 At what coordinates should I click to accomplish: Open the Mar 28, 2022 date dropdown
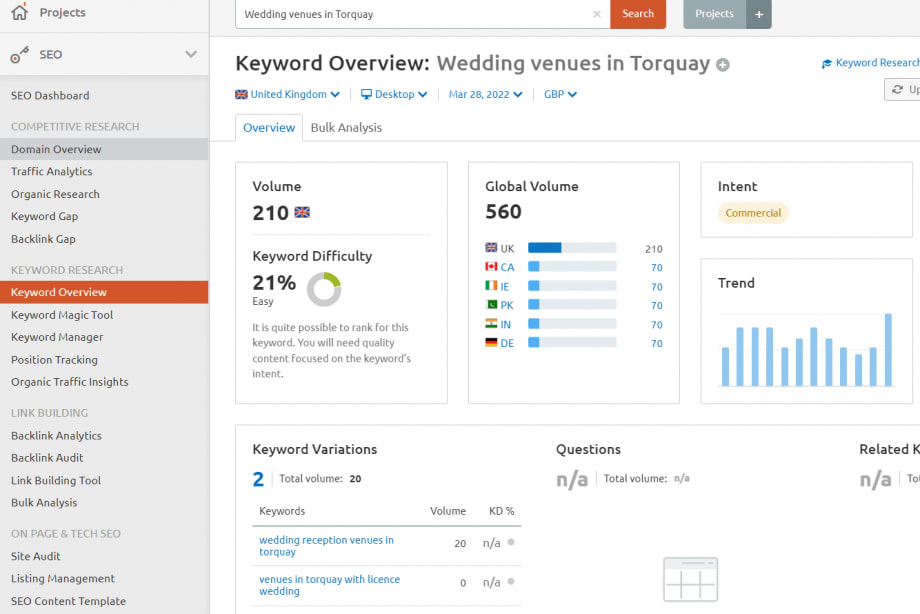point(486,94)
